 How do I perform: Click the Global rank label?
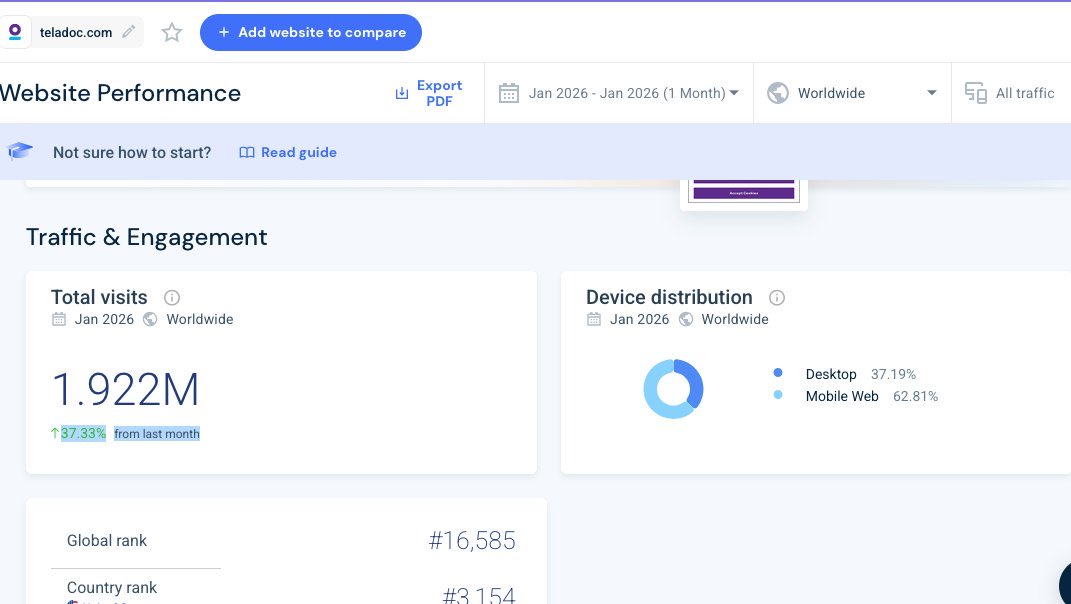(107, 540)
